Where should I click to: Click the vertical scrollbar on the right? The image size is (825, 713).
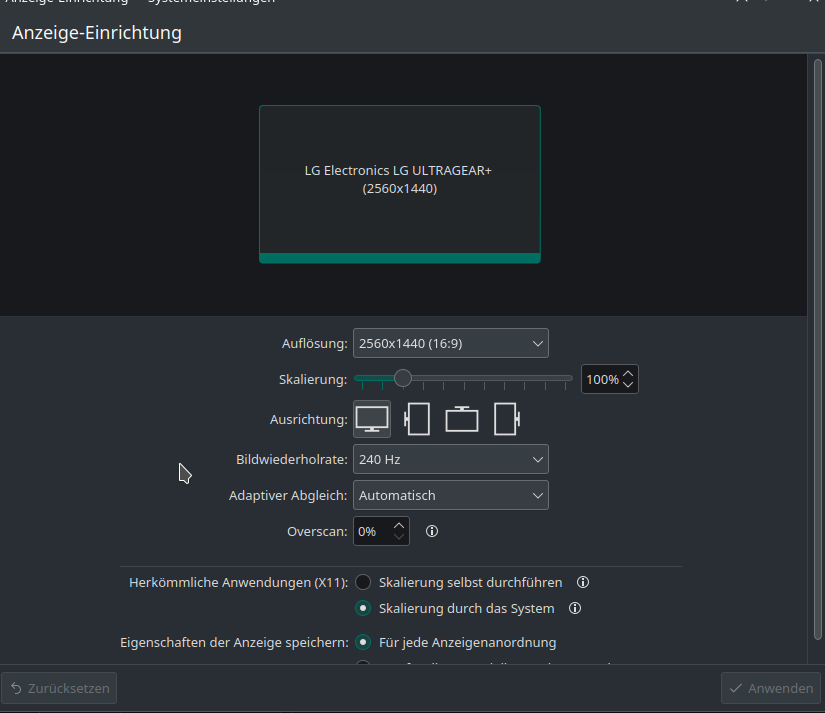pyautogui.click(x=818, y=349)
